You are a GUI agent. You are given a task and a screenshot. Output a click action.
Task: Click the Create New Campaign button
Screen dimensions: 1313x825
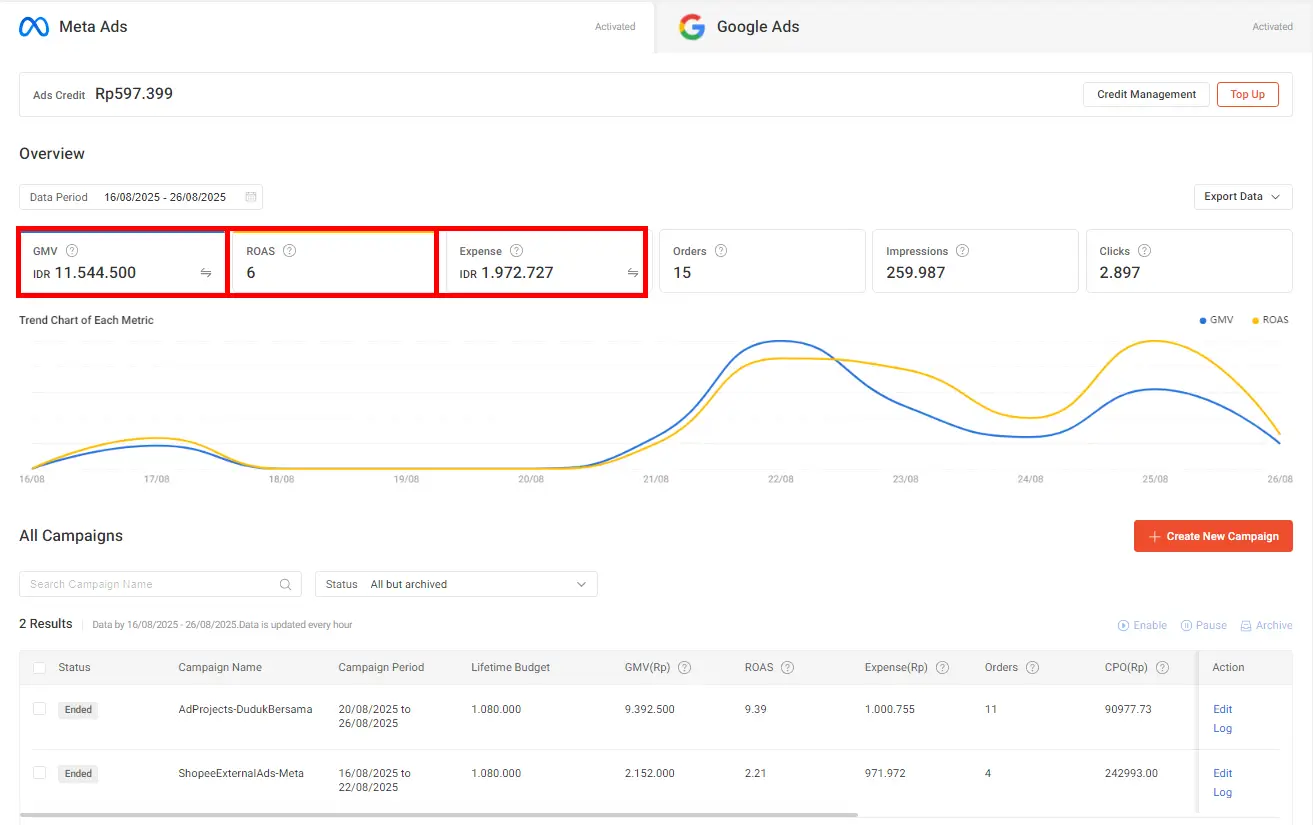tap(1212, 536)
